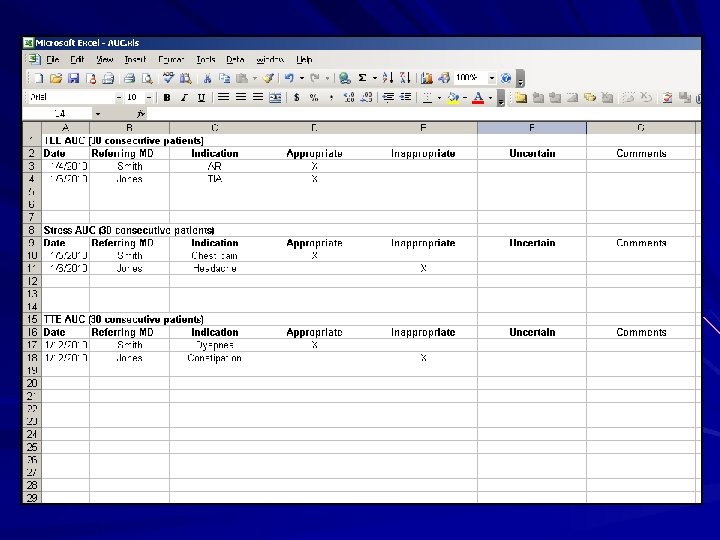Open Excel Help with the blue question icon

click(x=506, y=79)
